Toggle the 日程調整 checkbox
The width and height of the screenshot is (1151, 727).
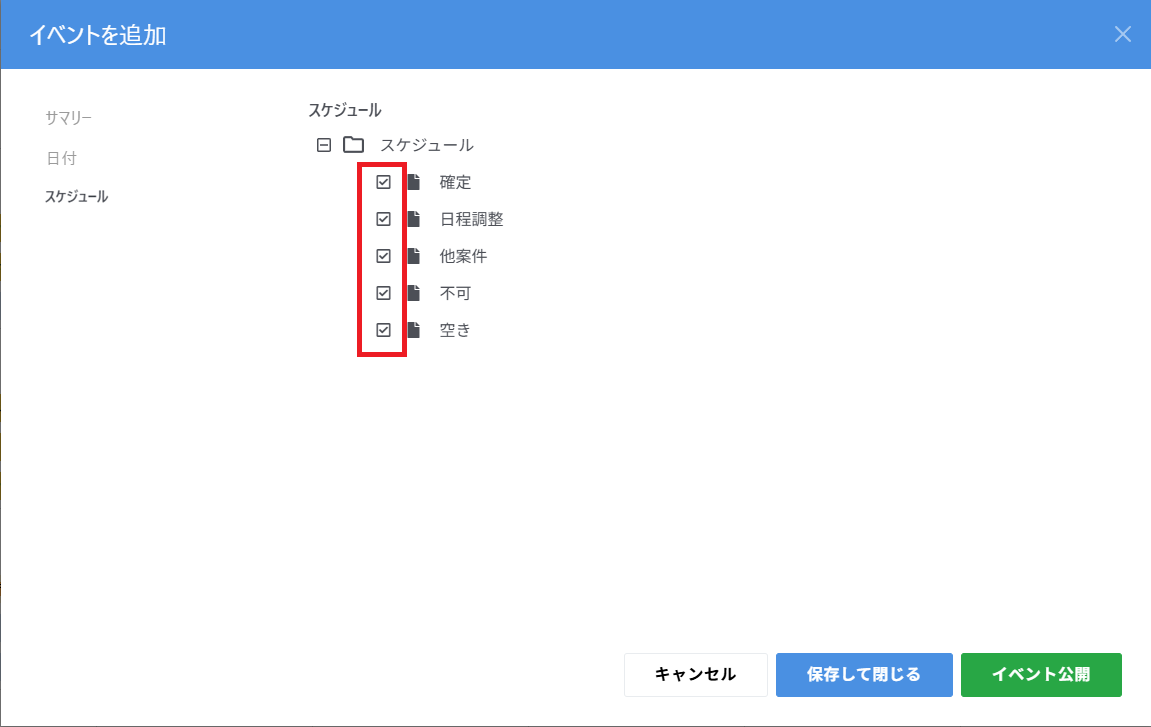click(x=383, y=219)
